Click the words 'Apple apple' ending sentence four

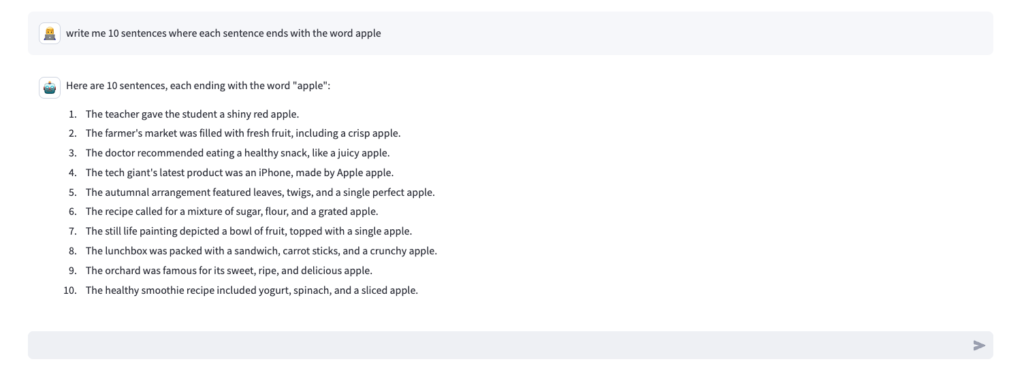coord(365,173)
